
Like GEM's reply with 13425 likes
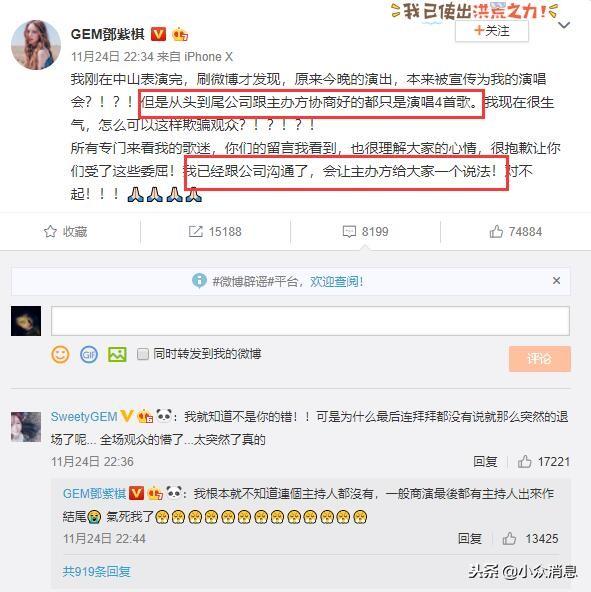tap(509, 538)
